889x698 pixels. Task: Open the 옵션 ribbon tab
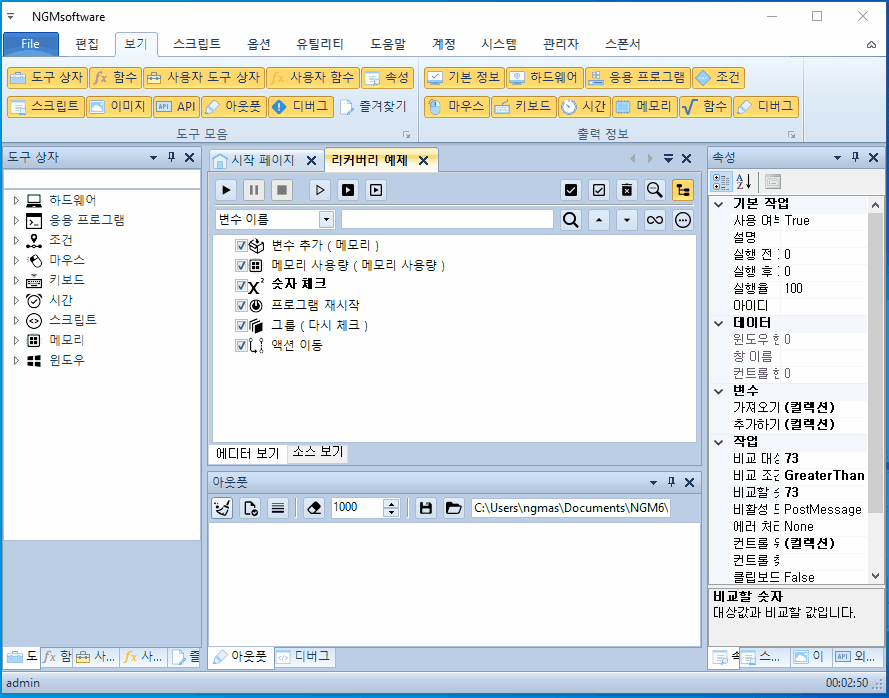259,44
